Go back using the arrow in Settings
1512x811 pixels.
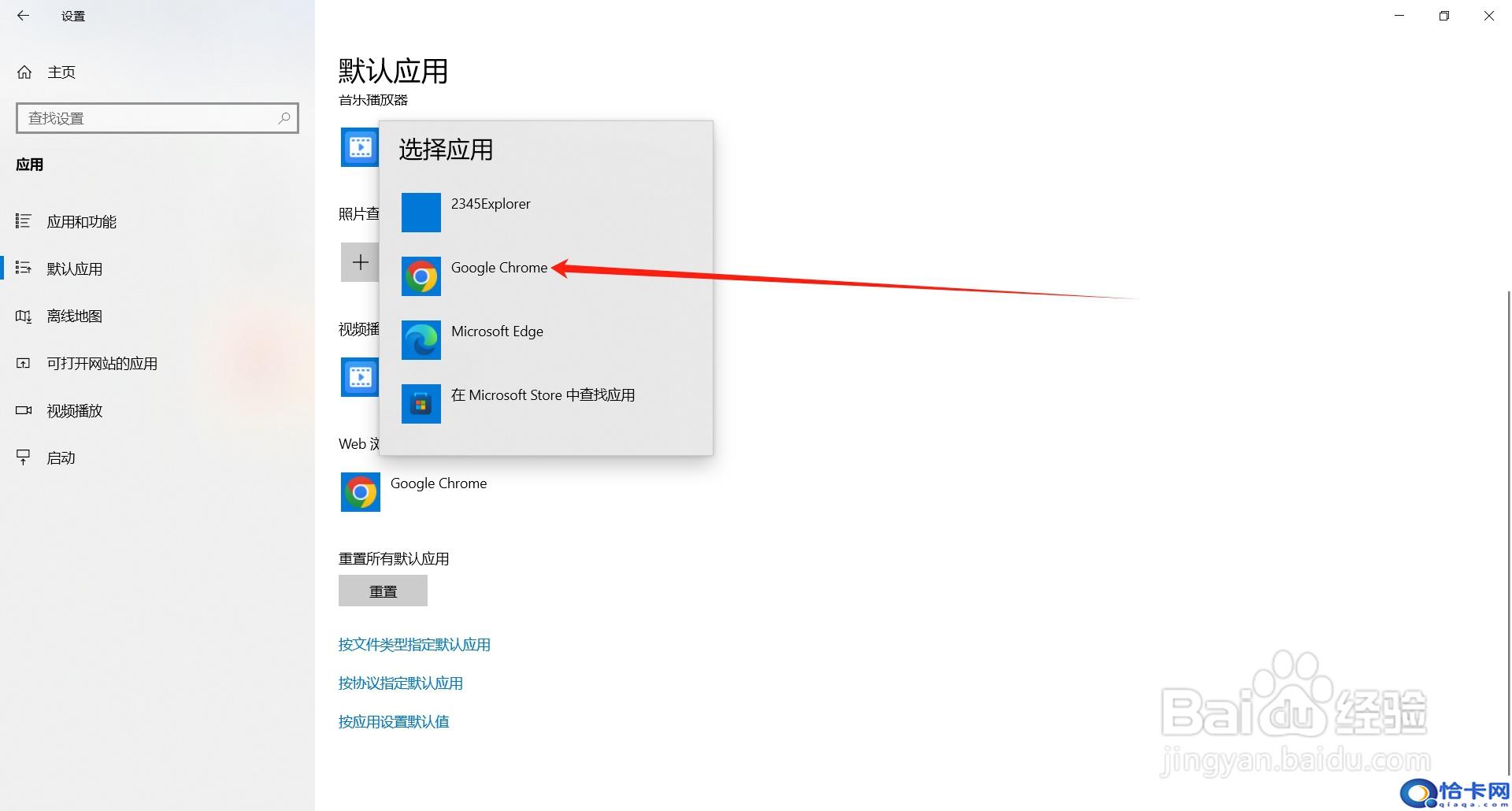[x=23, y=16]
